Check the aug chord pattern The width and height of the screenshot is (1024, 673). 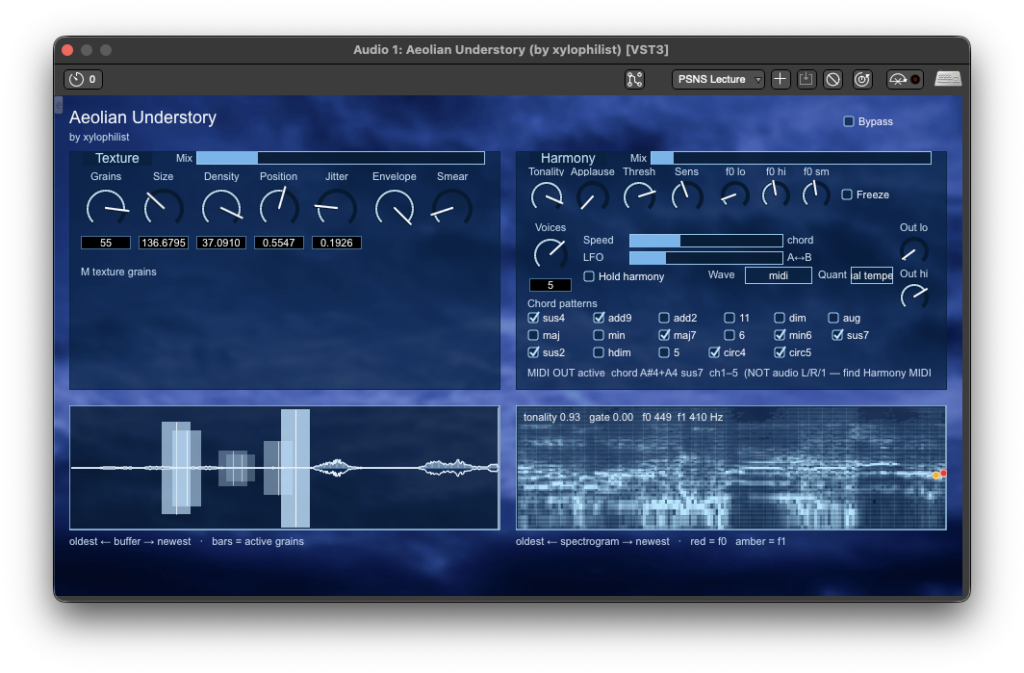point(833,318)
